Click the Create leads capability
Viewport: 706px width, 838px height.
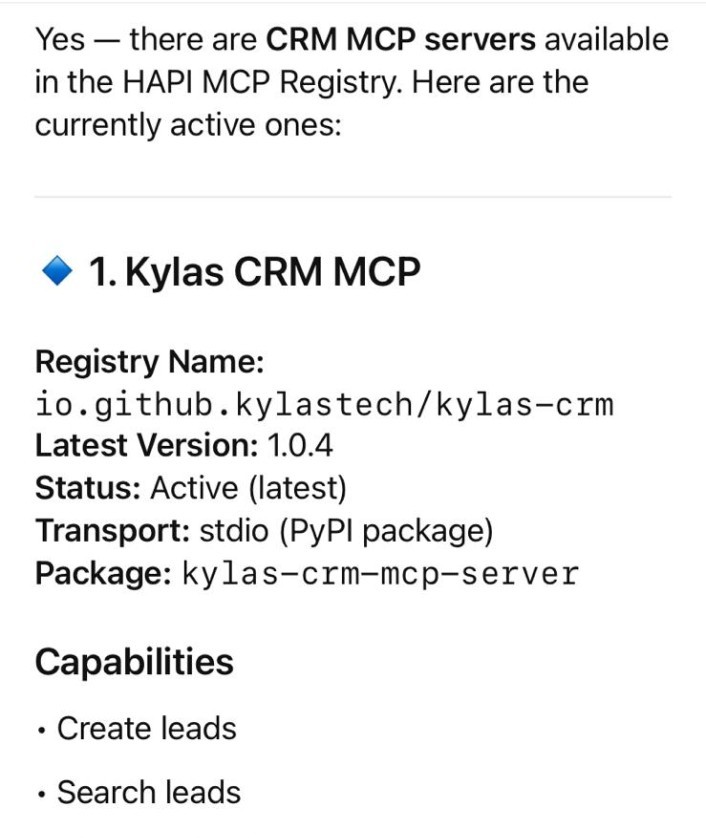(x=146, y=728)
